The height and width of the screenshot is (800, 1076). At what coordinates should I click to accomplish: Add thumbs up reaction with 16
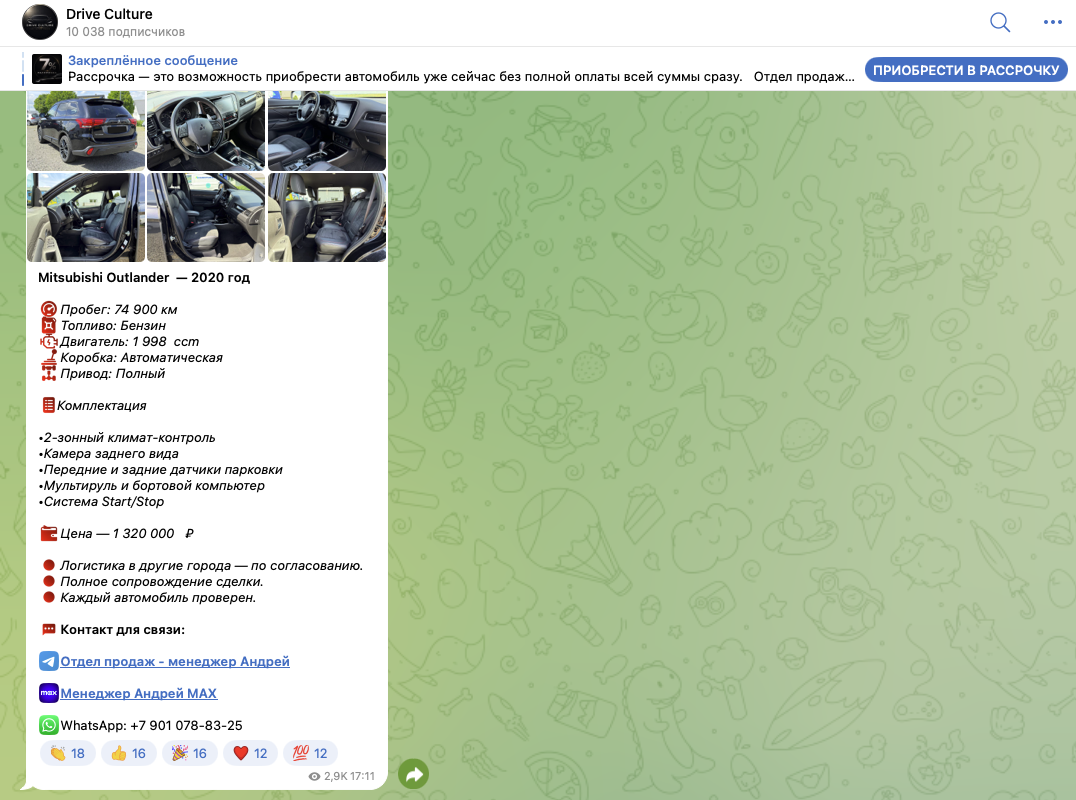128,753
